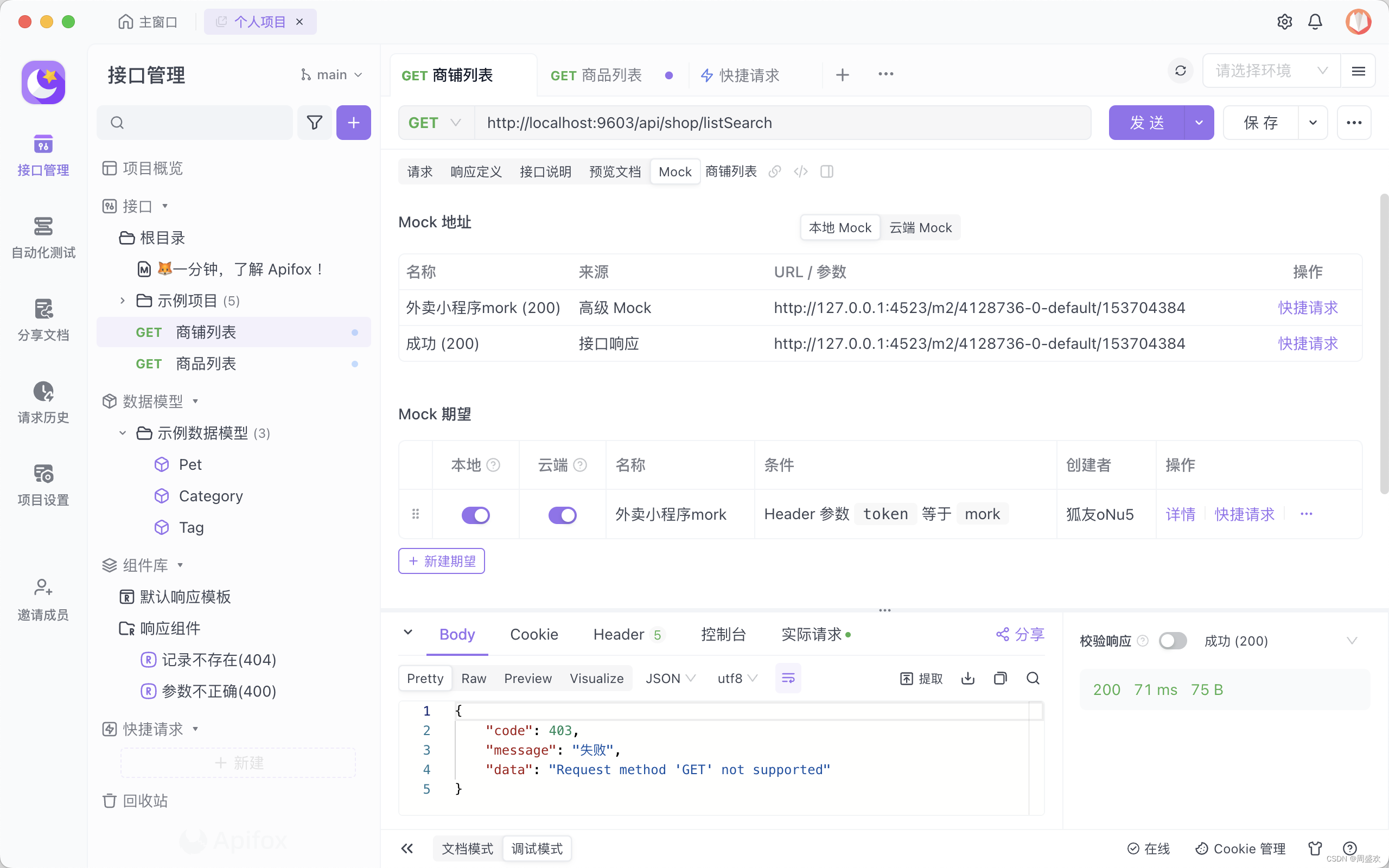Open 邀请成员 in sidebar

pos(43,600)
